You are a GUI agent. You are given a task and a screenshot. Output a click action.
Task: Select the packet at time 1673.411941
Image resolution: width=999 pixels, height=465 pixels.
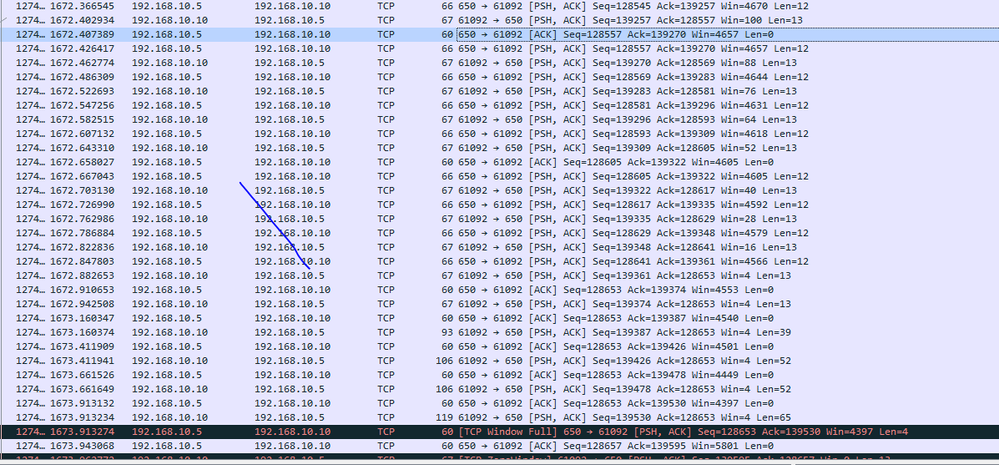coord(500,361)
